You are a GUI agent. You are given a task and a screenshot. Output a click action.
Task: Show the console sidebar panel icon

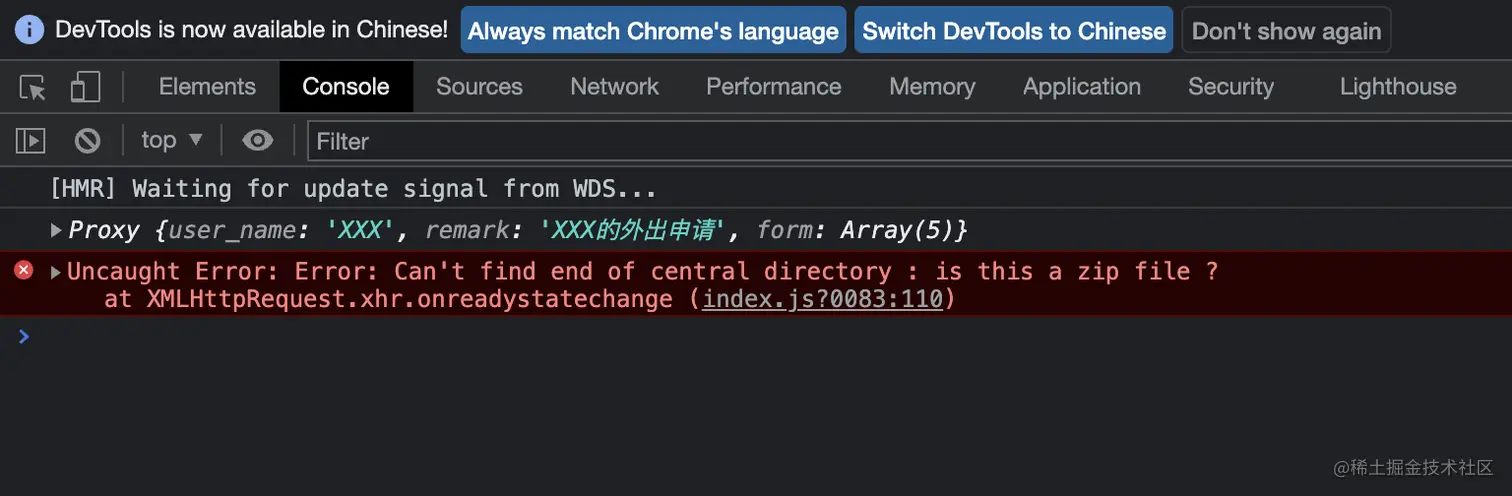pos(31,141)
